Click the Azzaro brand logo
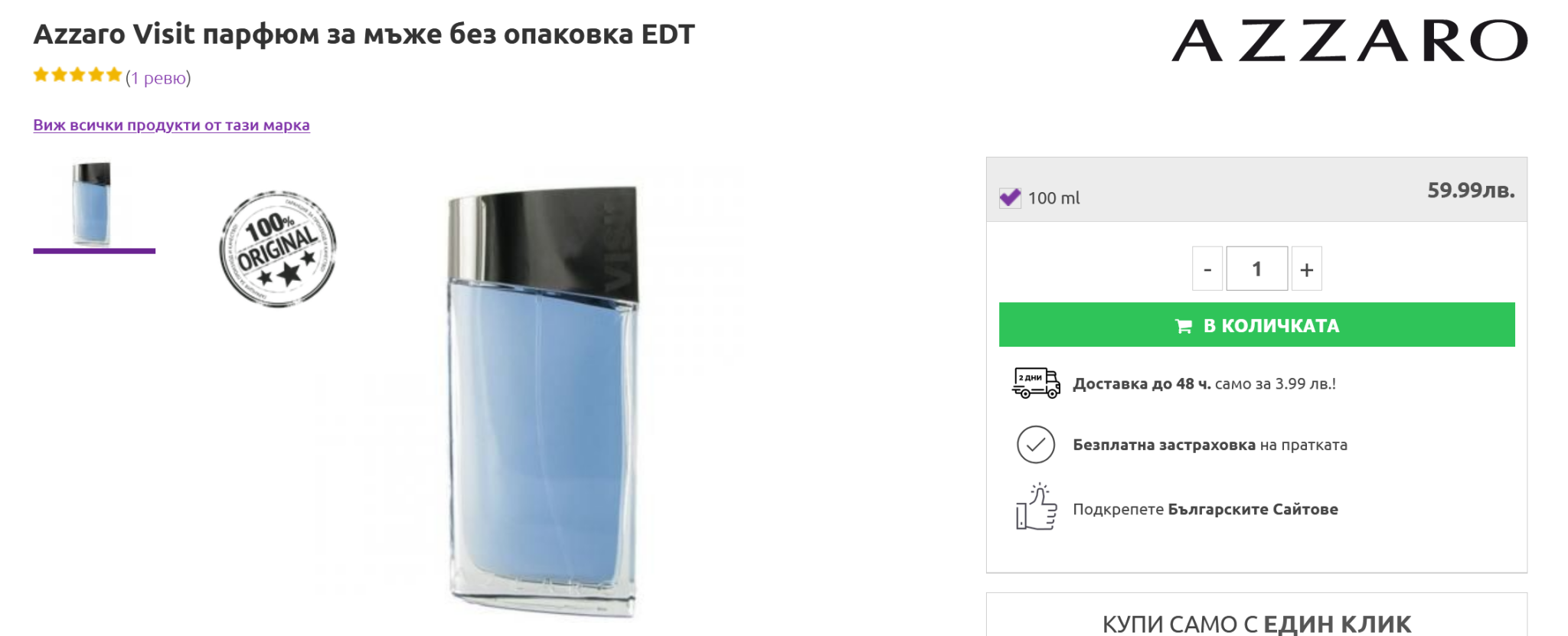1568x636 pixels. [x=1349, y=41]
